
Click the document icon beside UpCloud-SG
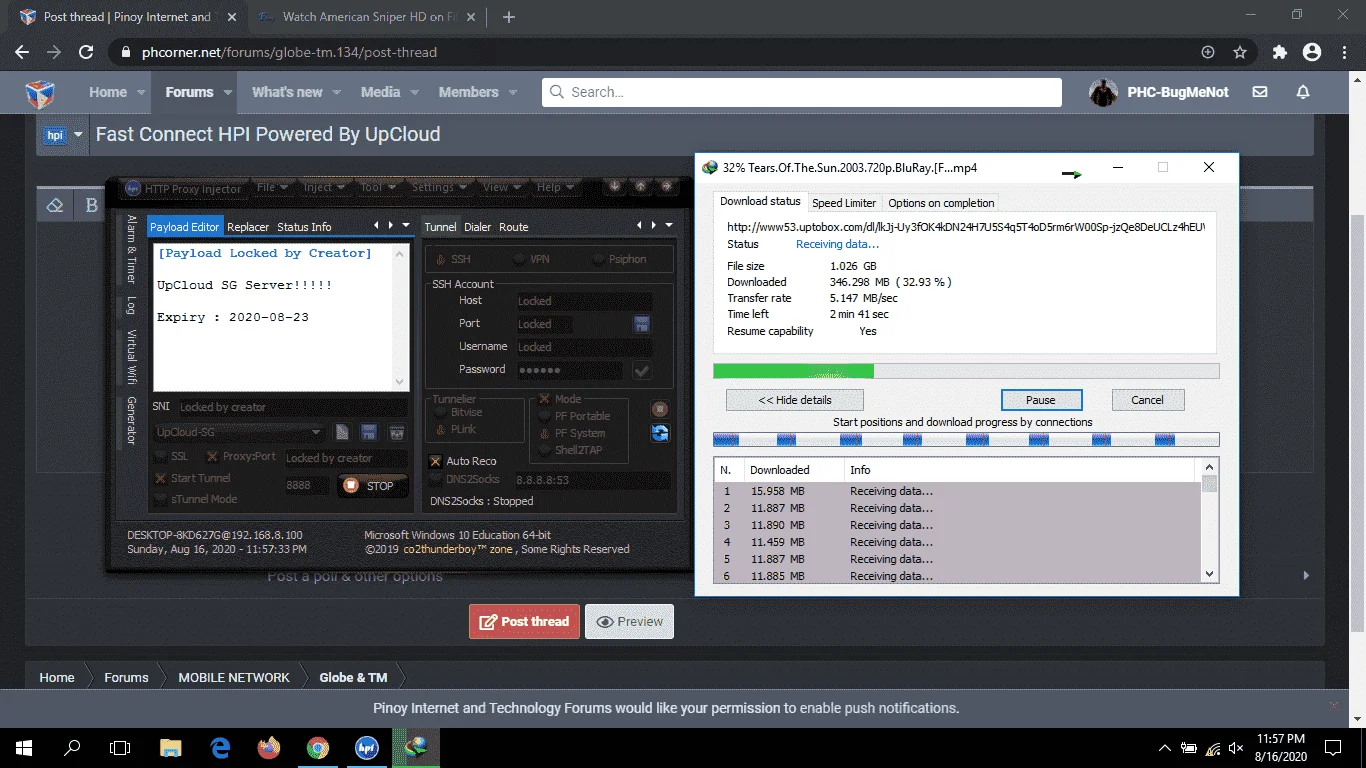click(x=342, y=433)
